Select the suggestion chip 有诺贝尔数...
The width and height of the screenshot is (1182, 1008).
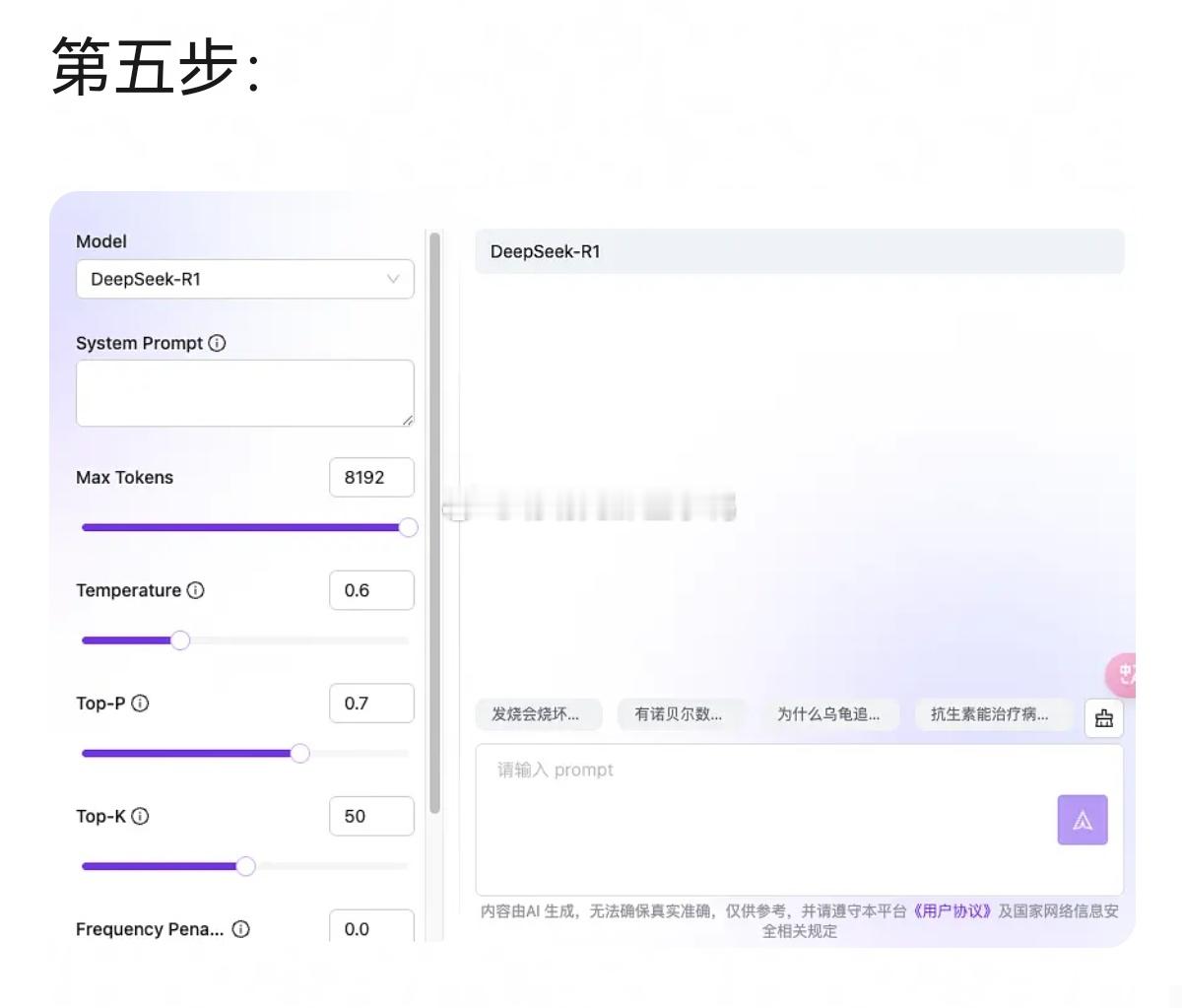click(x=681, y=714)
